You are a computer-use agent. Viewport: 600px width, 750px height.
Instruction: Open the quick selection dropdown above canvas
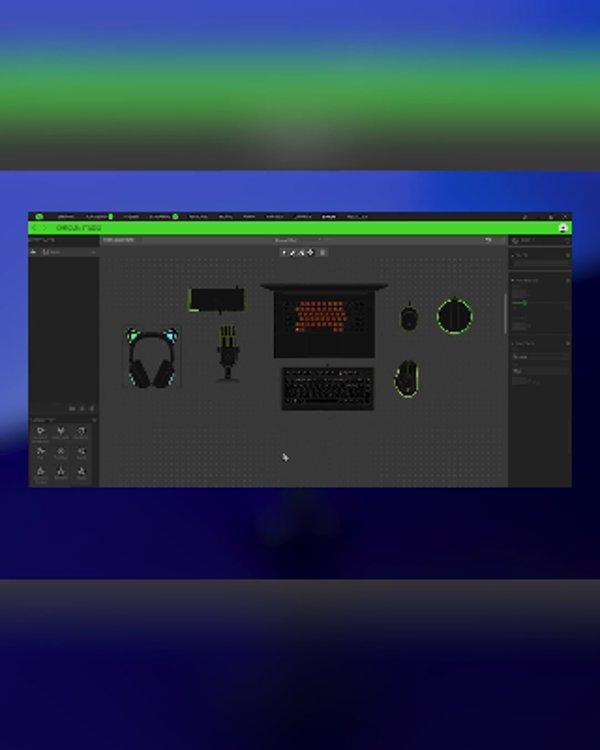[x=298, y=240]
